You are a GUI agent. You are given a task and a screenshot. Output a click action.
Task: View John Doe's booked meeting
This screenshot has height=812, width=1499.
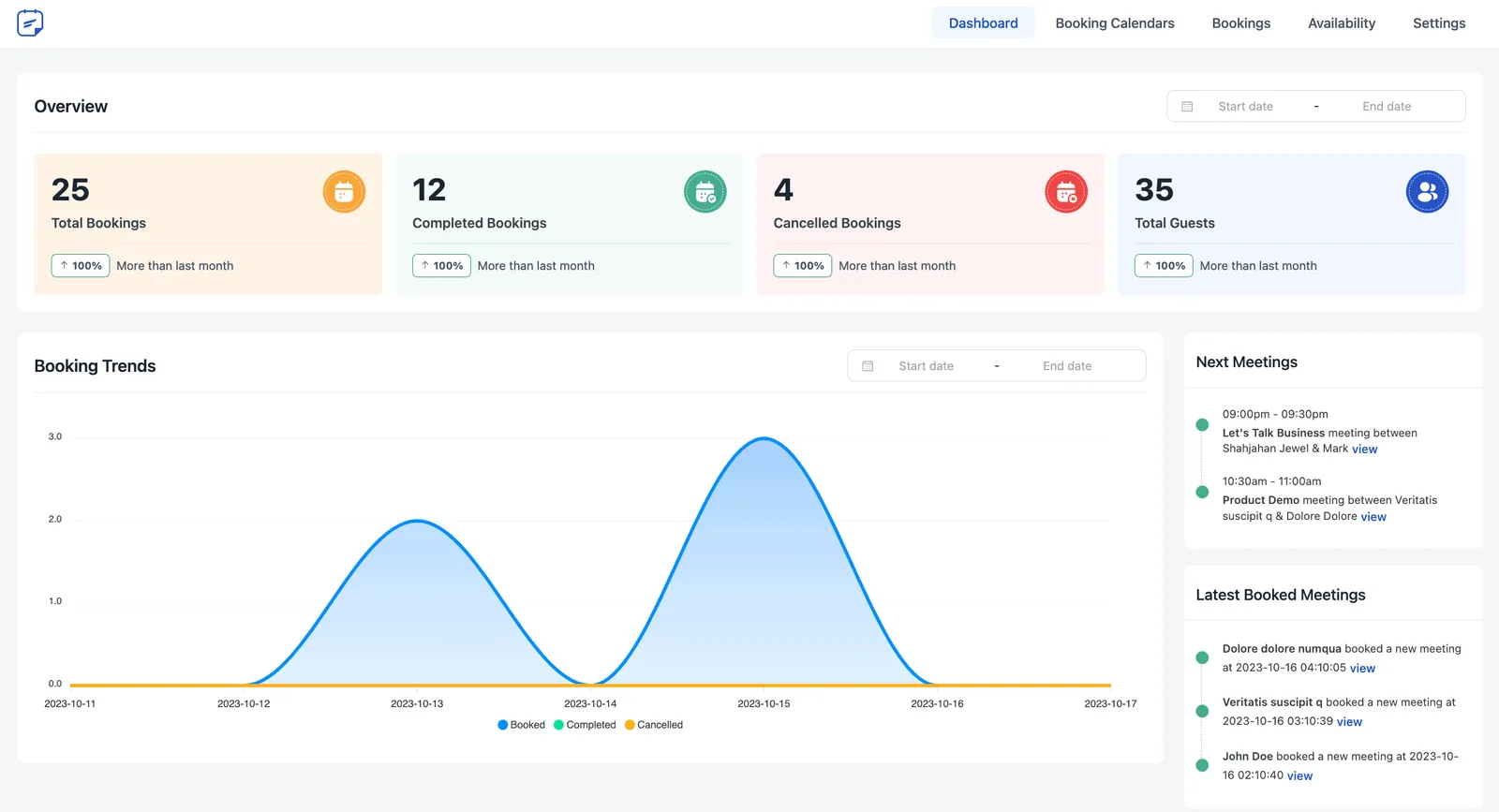click(1299, 776)
